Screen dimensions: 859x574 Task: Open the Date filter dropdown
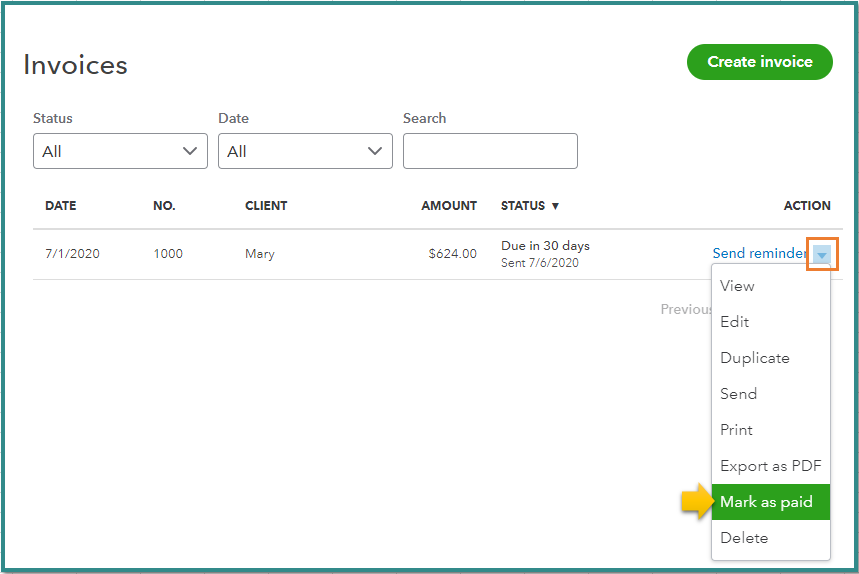tap(305, 151)
